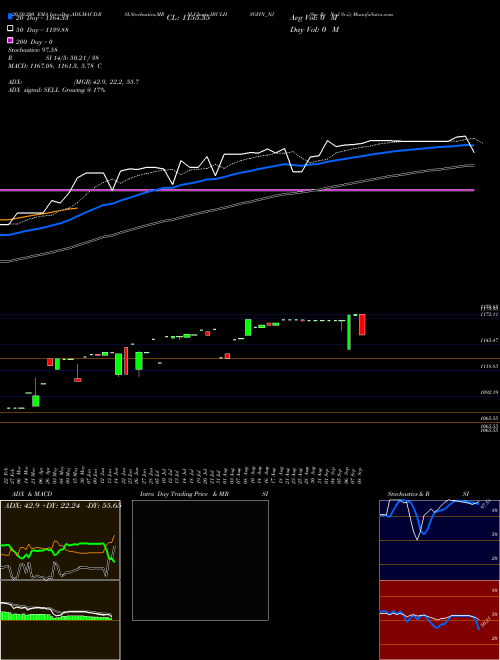Click the MACD values line
This screenshot has height=660, width=500.
[55, 66]
